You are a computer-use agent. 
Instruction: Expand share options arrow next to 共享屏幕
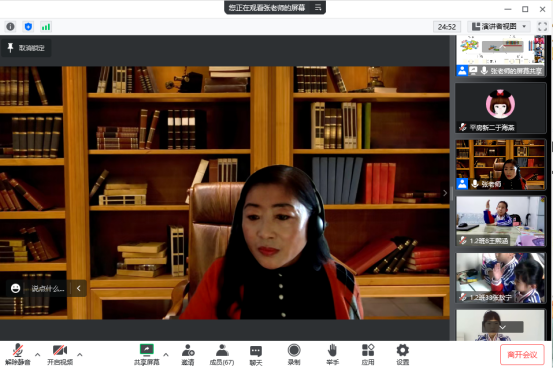(x=166, y=355)
